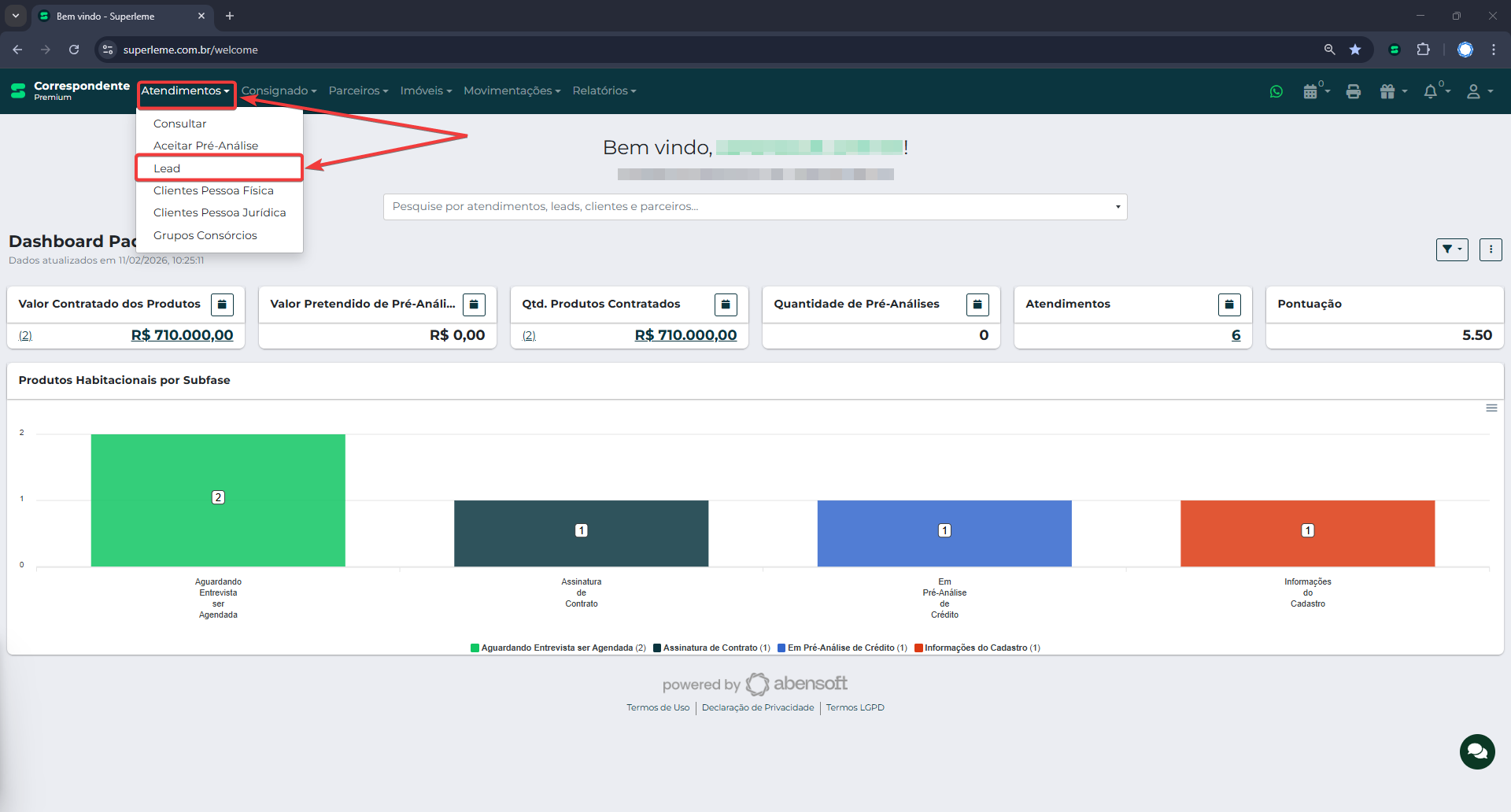Expand the Relatórios menu

click(x=604, y=91)
